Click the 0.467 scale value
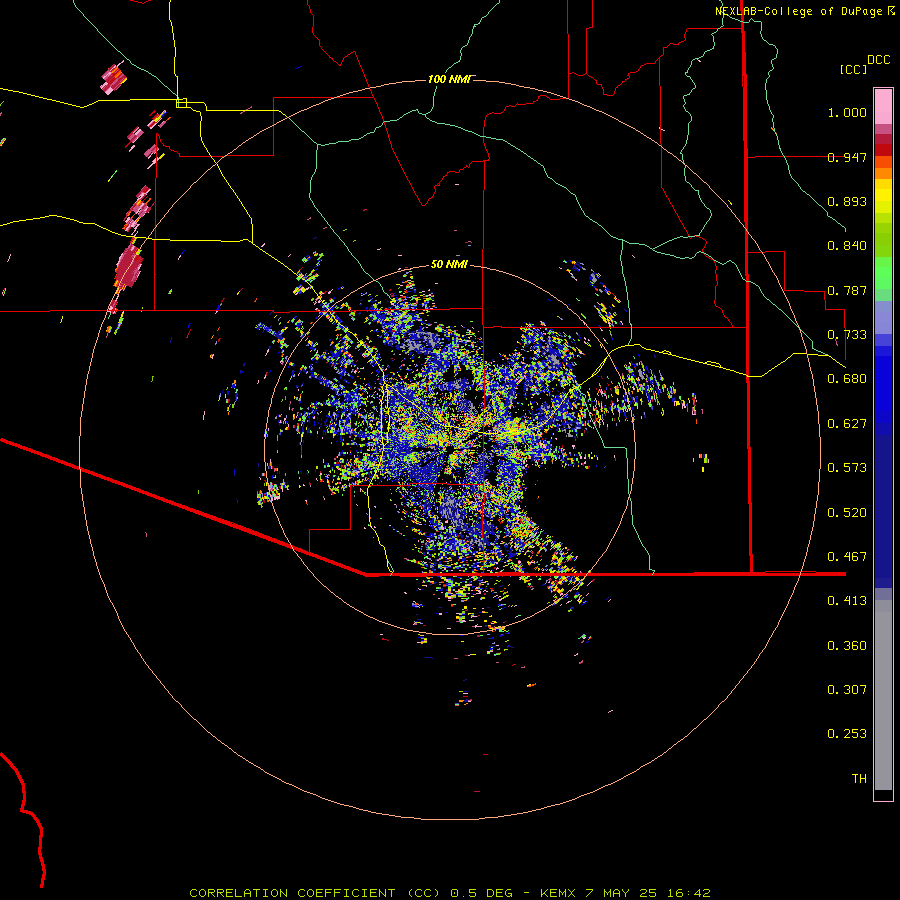The width and height of the screenshot is (900, 900). [847, 557]
